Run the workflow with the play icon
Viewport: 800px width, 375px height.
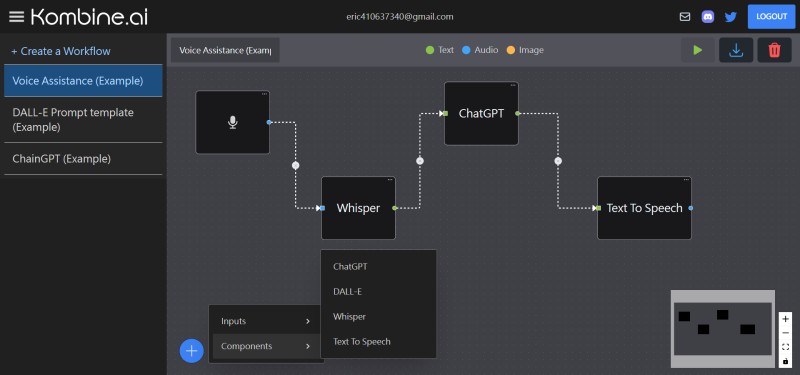697,50
